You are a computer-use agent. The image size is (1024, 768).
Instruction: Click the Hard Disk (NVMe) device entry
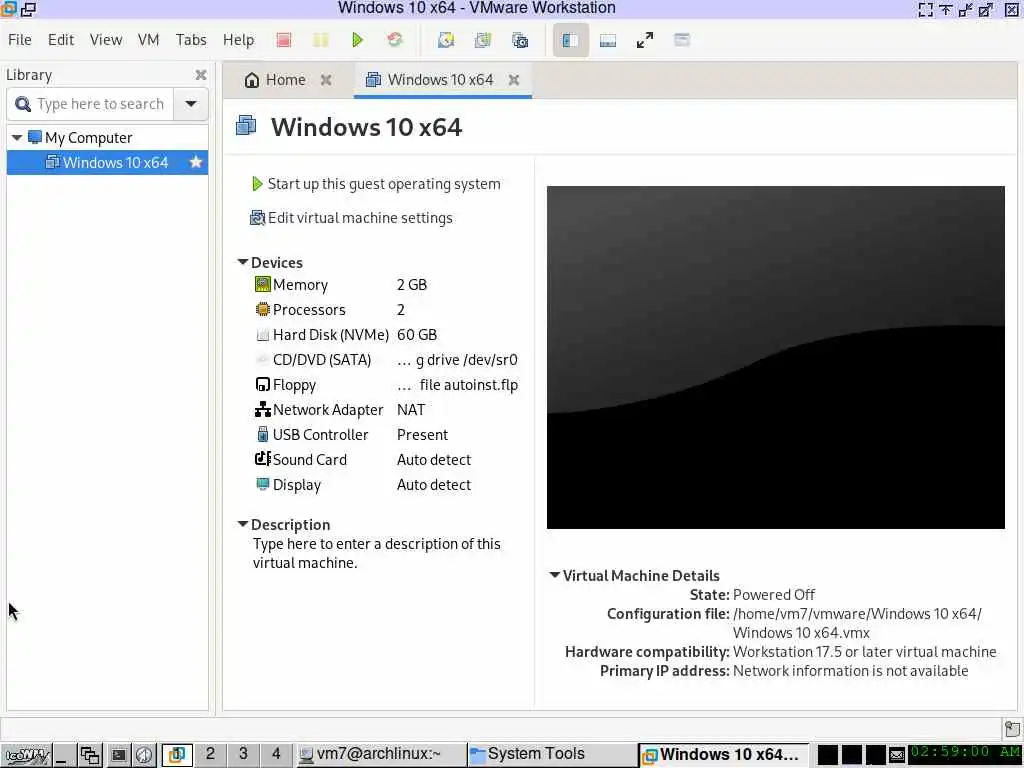point(322,334)
